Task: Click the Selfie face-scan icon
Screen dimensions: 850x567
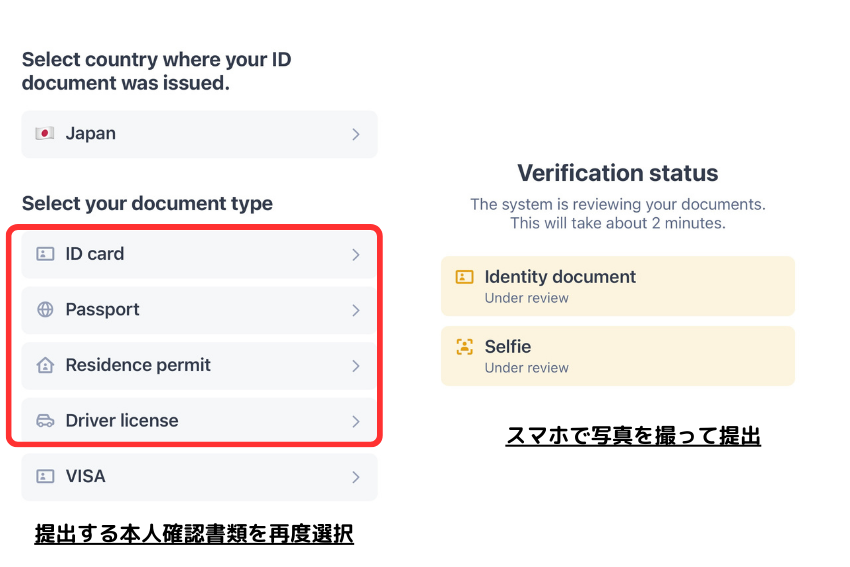Action: point(464,347)
